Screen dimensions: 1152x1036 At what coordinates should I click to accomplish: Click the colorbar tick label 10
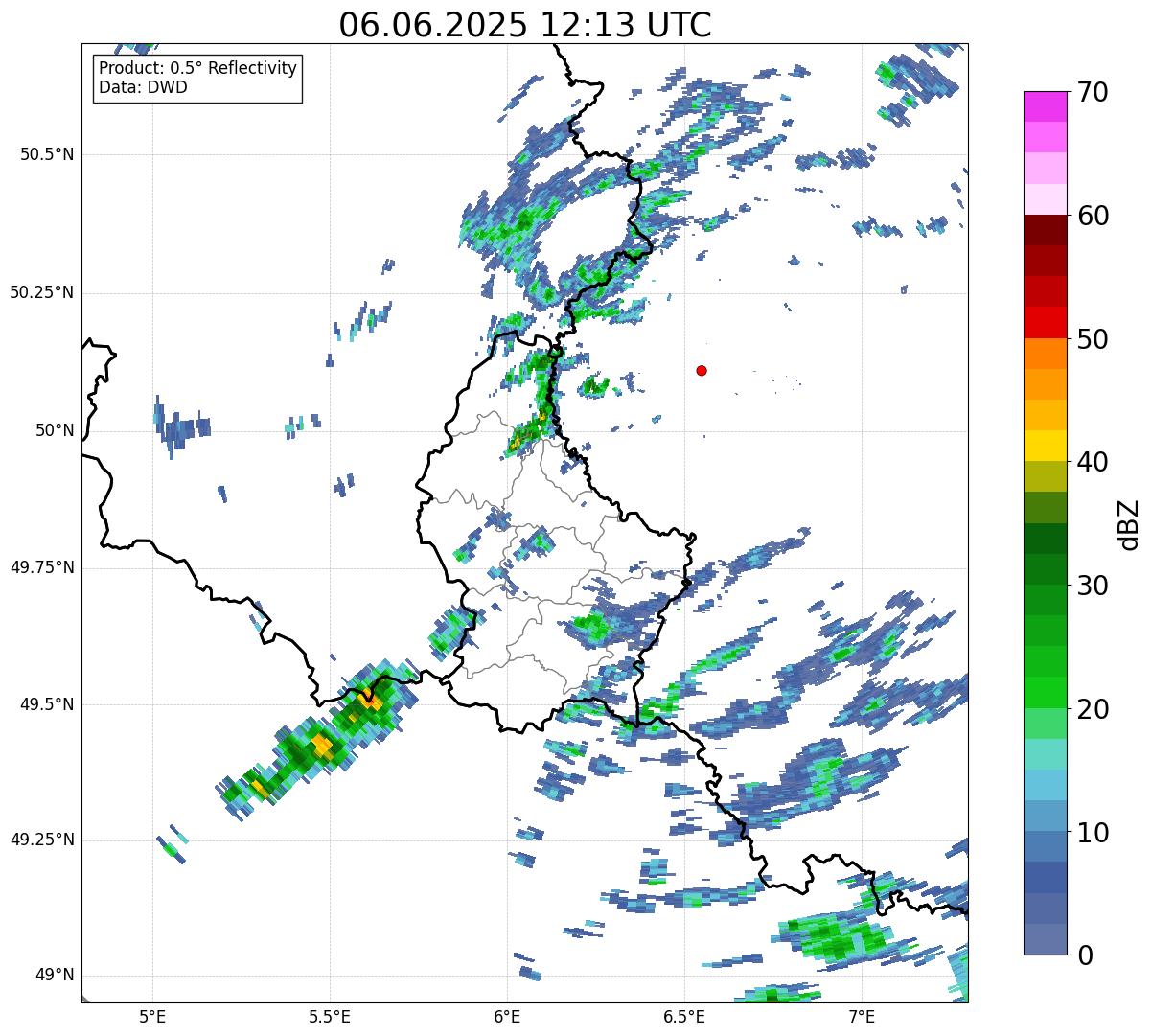click(x=1092, y=833)
